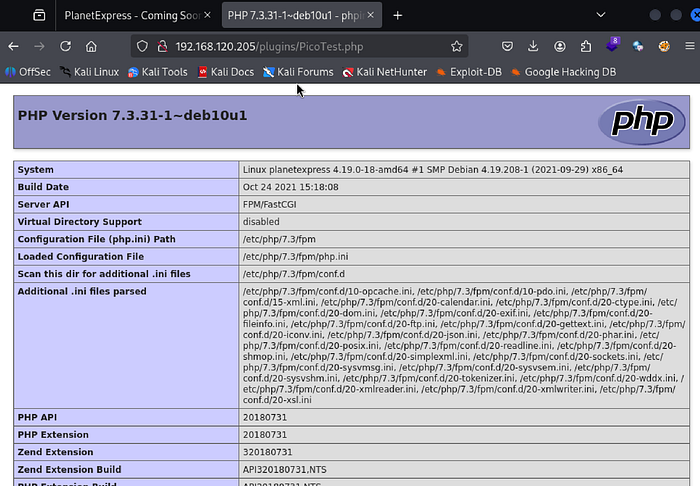Screen dimensions: 700x486
Task: Go forward with the arrow button
Action: pyautogui.click(x=39, y=46)
